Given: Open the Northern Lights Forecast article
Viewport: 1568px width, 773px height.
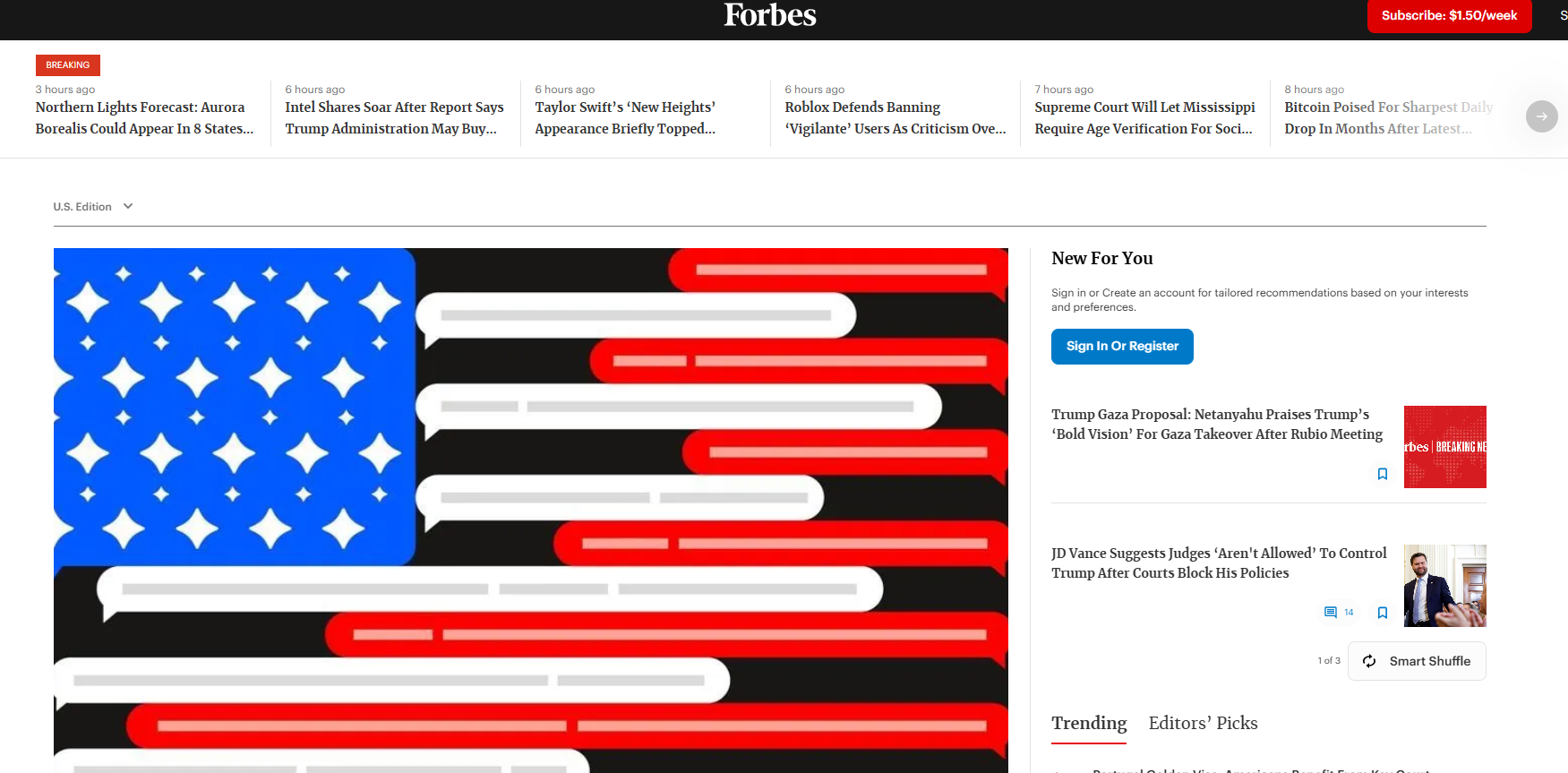Looking at the screenshot, I should [x=144, y=118].
